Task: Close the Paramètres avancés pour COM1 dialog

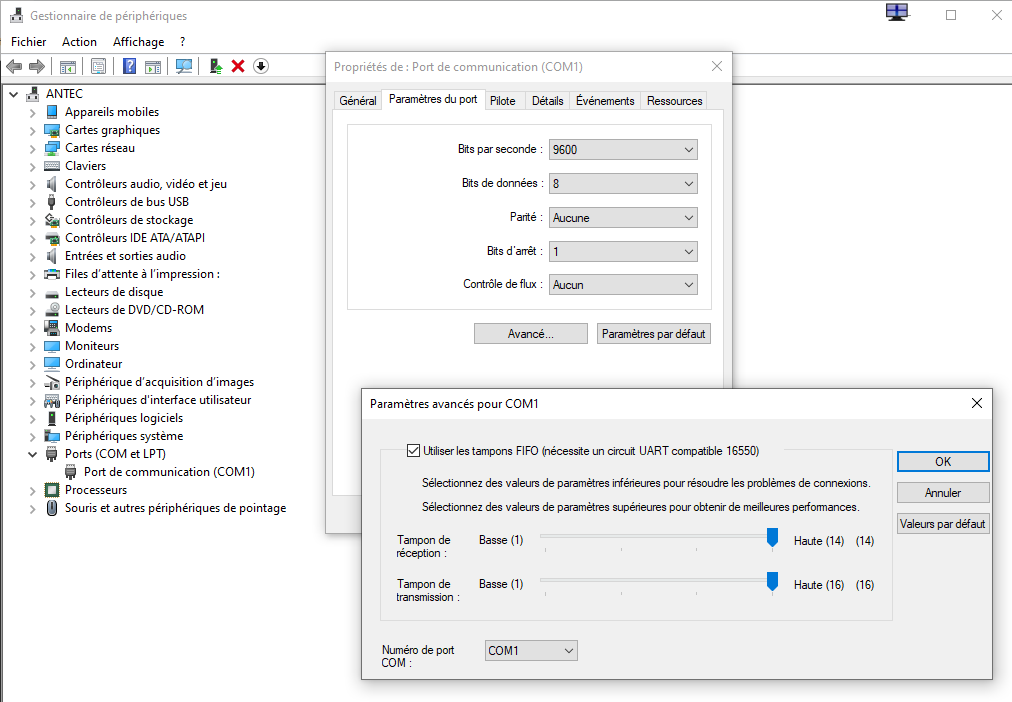Action: pyautogui.click(x=977, y=403)
